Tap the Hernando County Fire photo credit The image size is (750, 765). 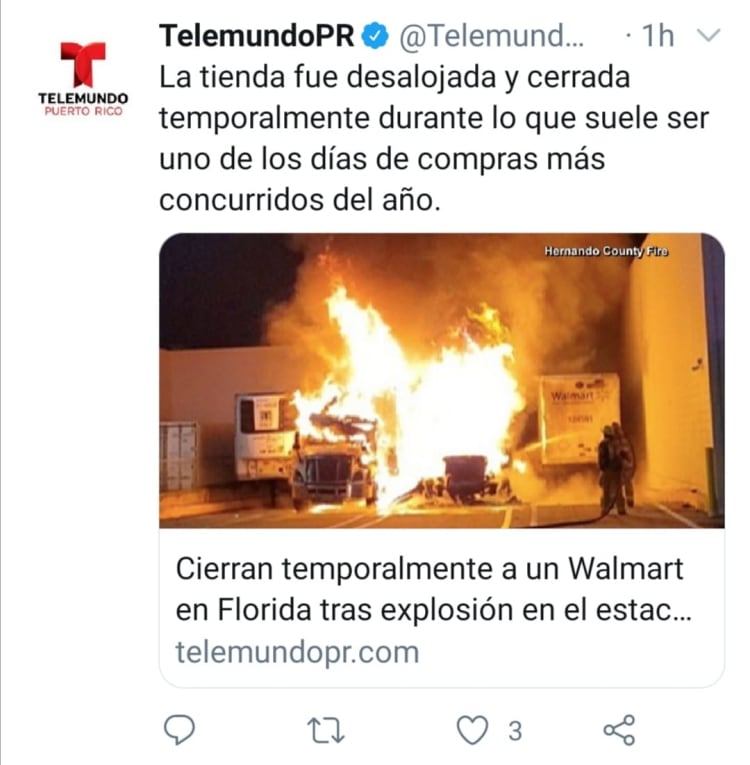click(606, 251)
